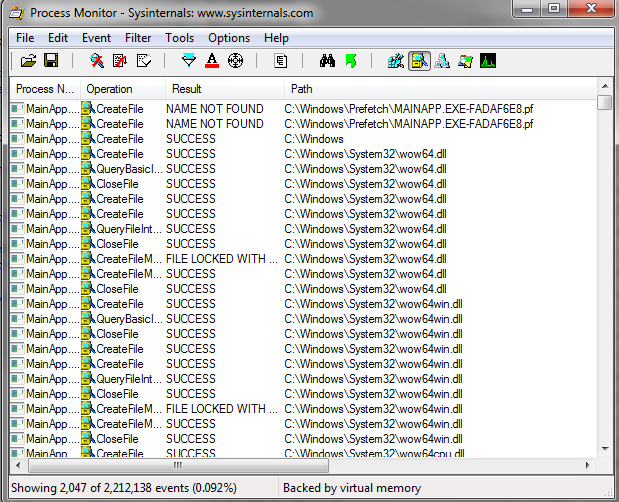Open the Filter funnel icon
Viewport: 619px width, 502px height.
pos(189,61)
